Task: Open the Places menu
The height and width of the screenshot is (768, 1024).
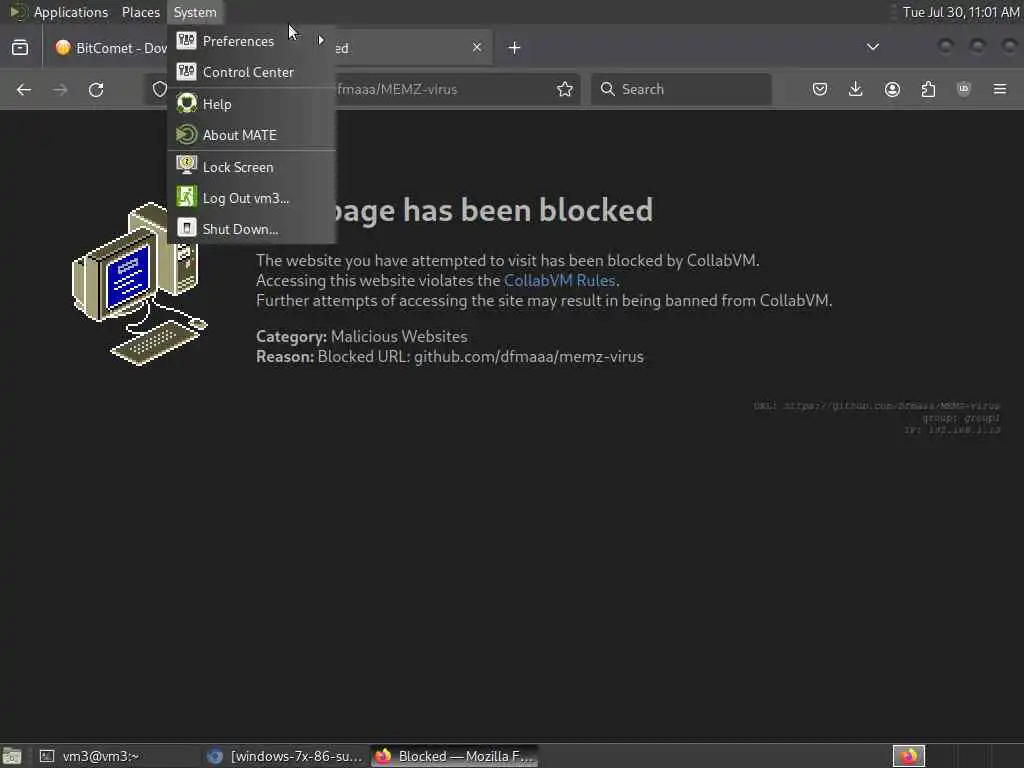Action: [140, 12]
